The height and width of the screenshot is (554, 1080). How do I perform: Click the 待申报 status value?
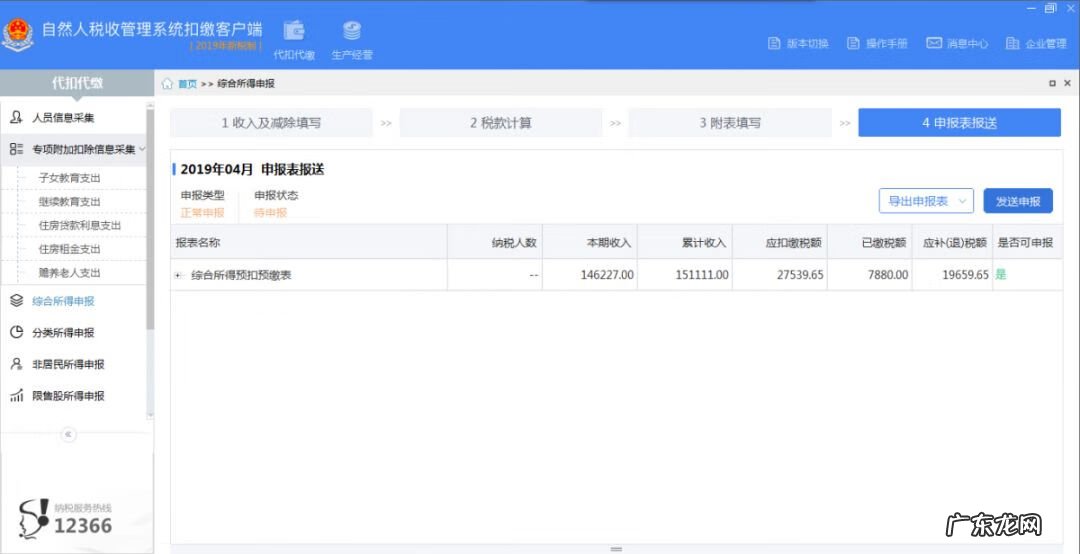click(271, 212)
